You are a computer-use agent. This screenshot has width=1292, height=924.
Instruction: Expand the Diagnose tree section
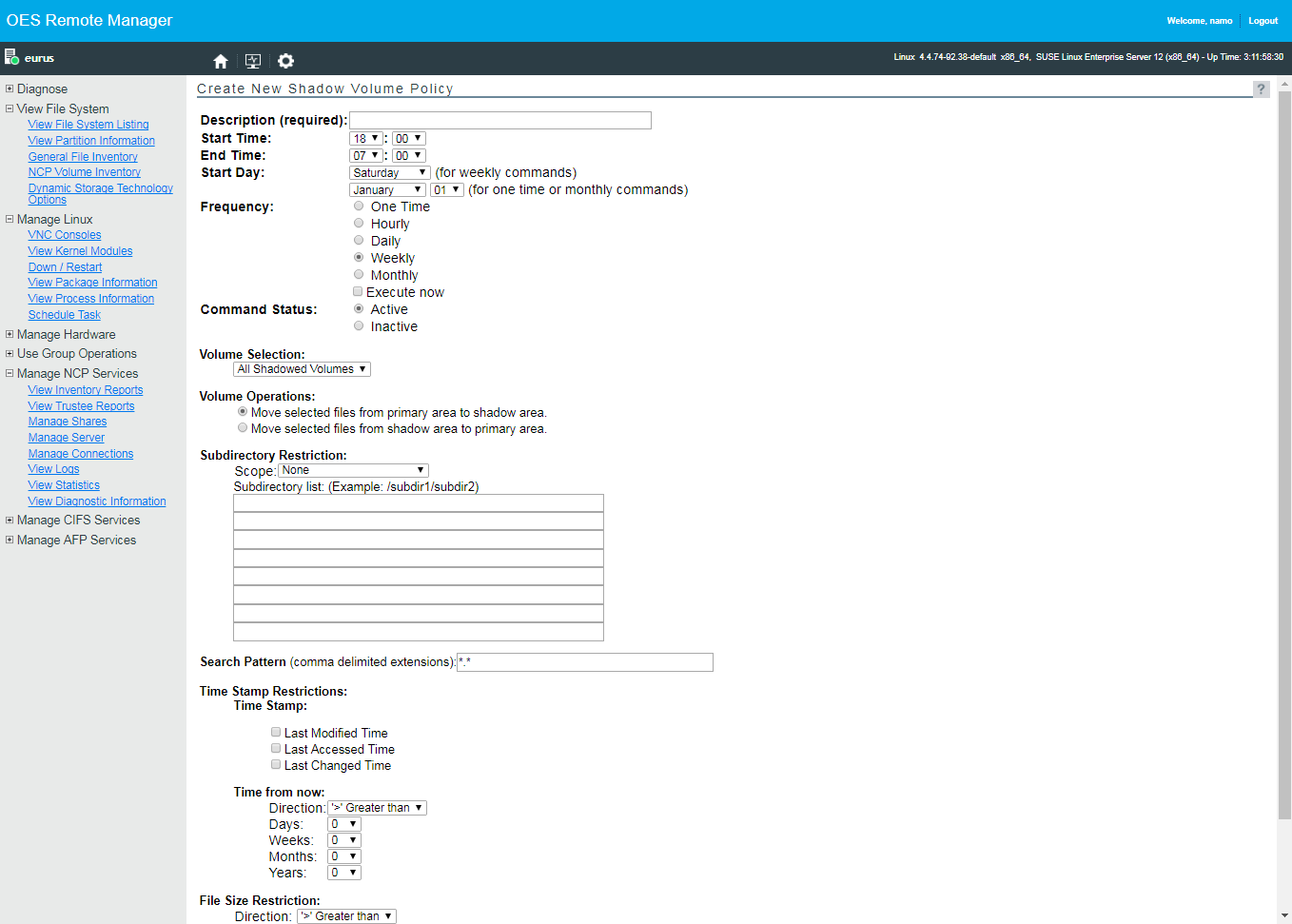coord(10,88)
